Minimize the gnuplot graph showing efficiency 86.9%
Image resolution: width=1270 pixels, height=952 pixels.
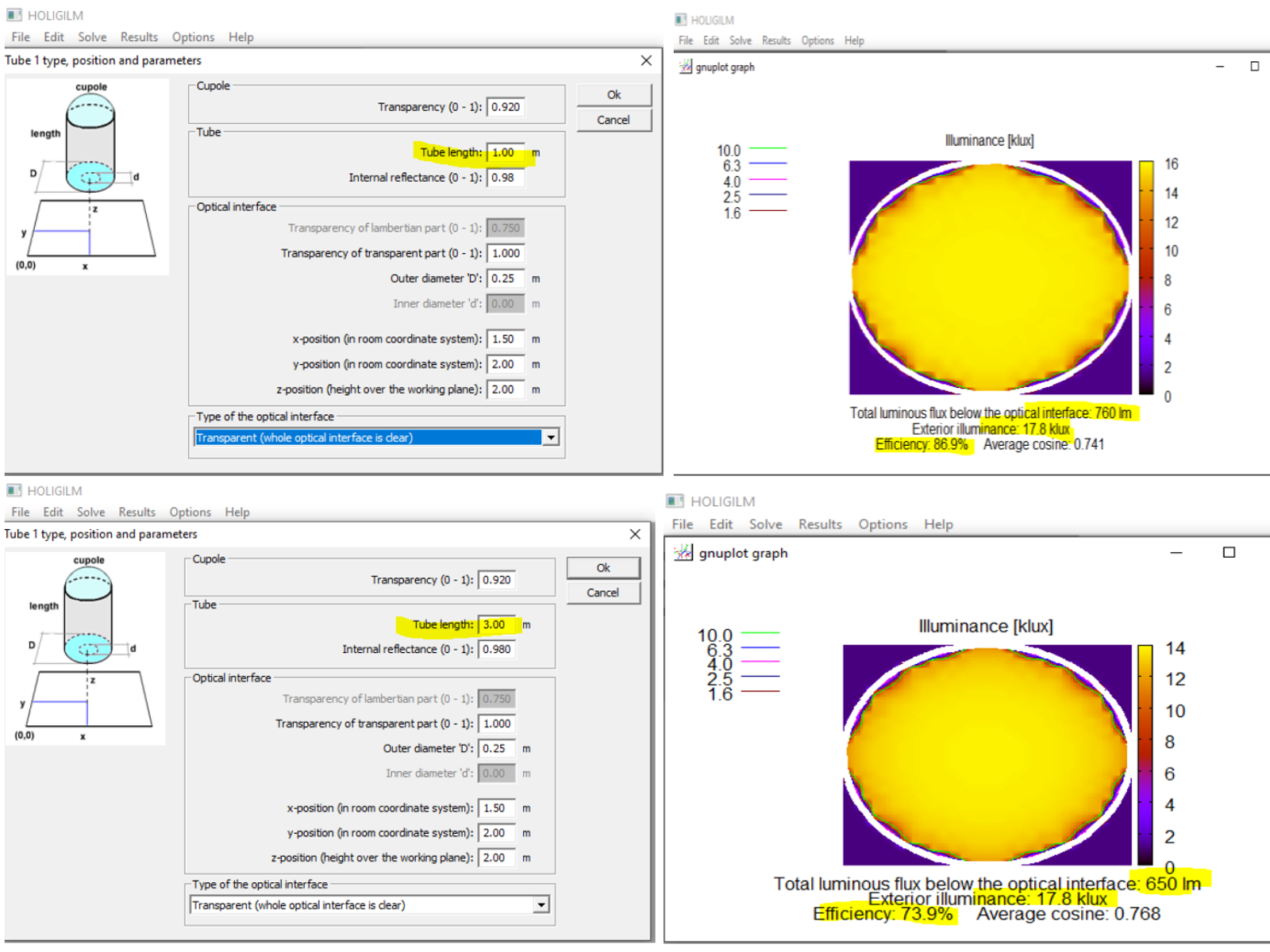pyautogui.click(x=1220, y=67)
